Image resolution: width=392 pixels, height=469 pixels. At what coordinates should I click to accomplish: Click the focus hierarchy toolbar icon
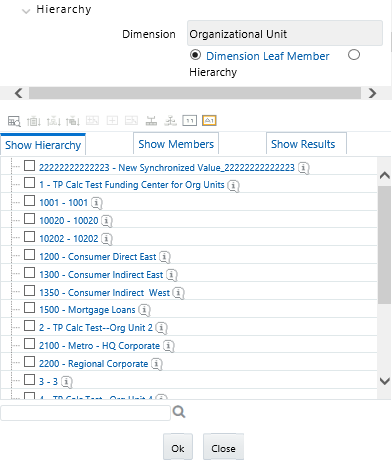pos(151,121)
